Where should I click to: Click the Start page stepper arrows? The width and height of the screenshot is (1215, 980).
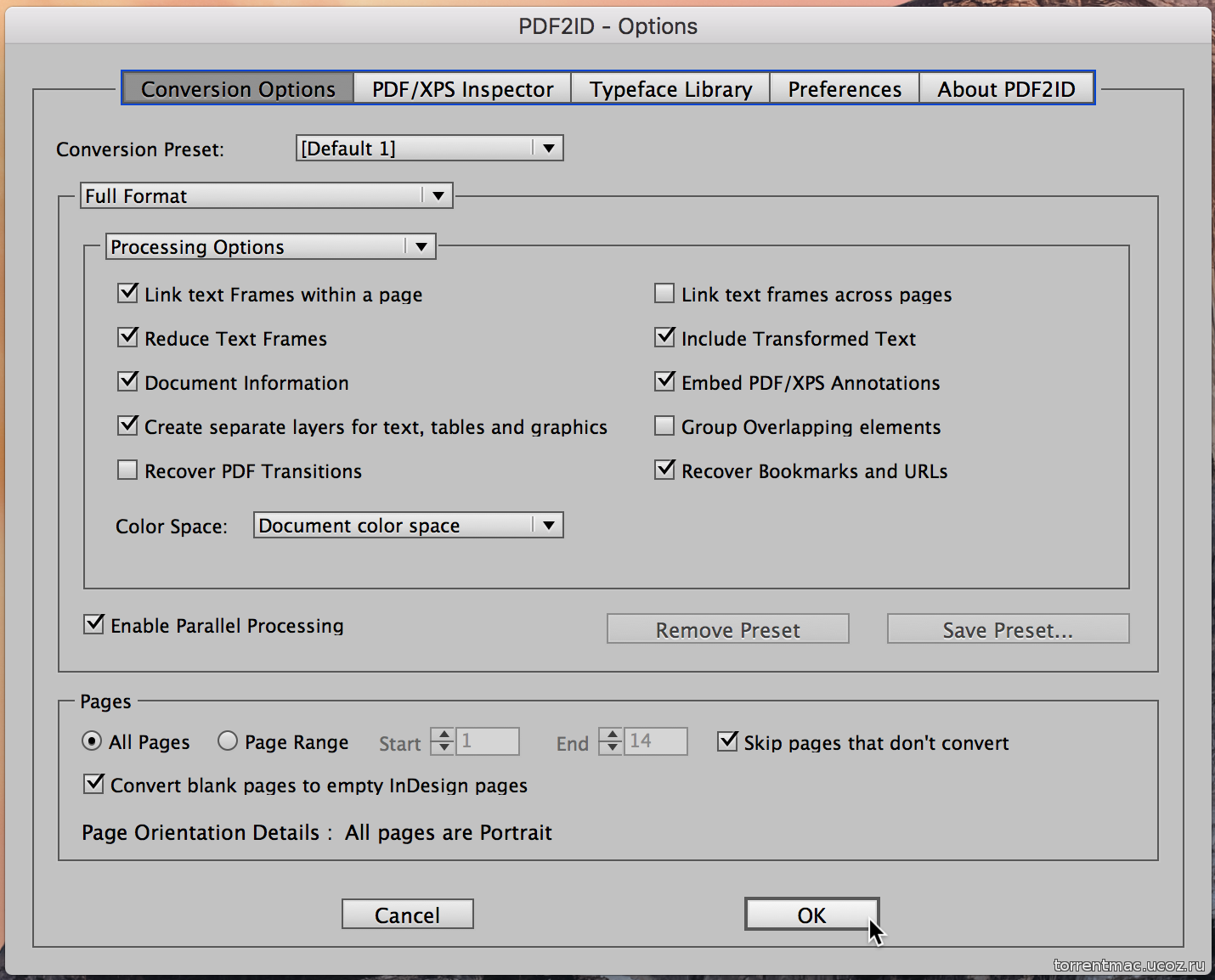[x=443, y=741]
